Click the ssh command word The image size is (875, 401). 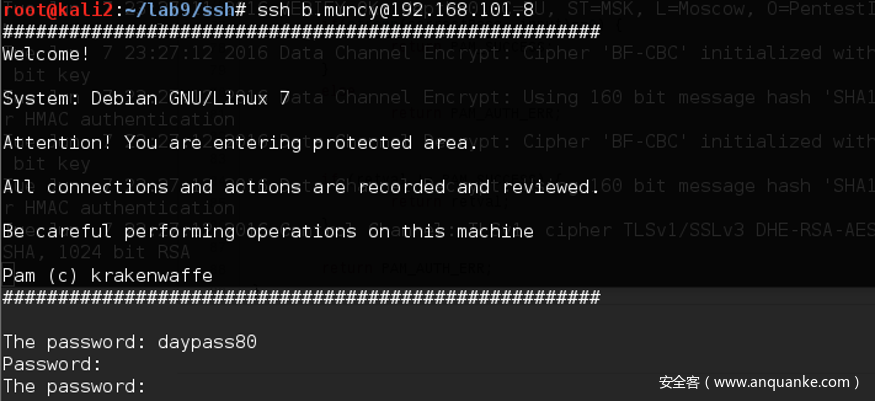[274, 10]
